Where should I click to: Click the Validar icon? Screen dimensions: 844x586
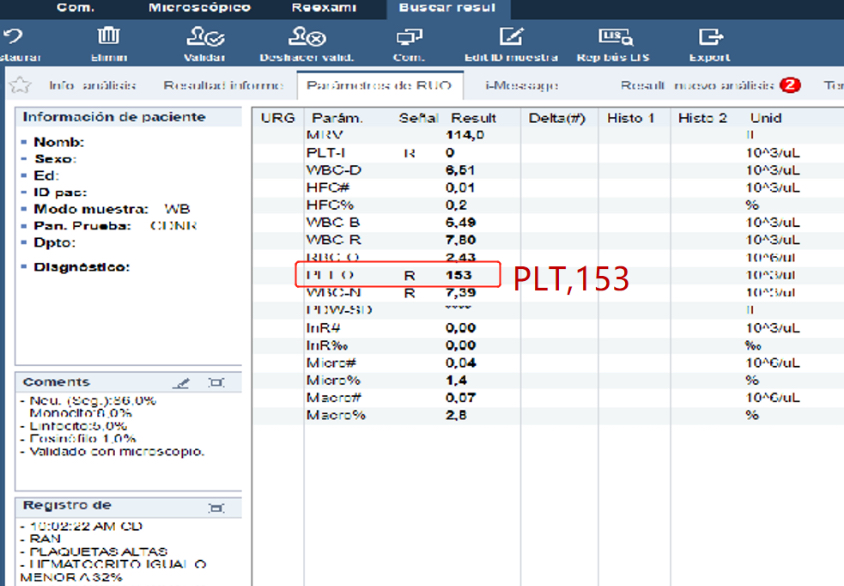pyautogui.click(x=204, y=38)
